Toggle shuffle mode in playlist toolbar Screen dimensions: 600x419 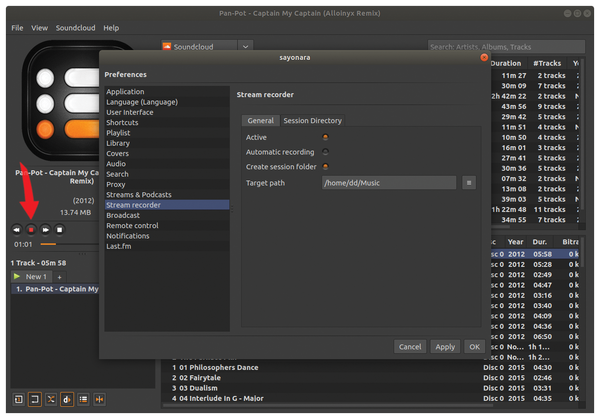[51, 399]
